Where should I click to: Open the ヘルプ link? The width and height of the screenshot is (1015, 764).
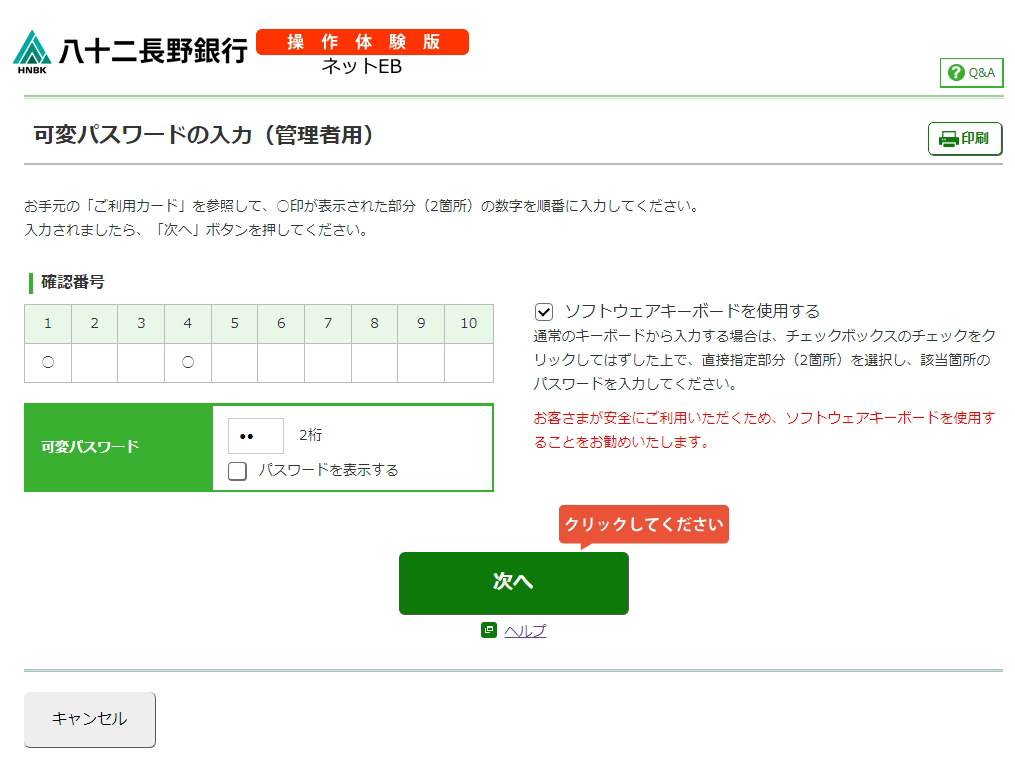526,631
